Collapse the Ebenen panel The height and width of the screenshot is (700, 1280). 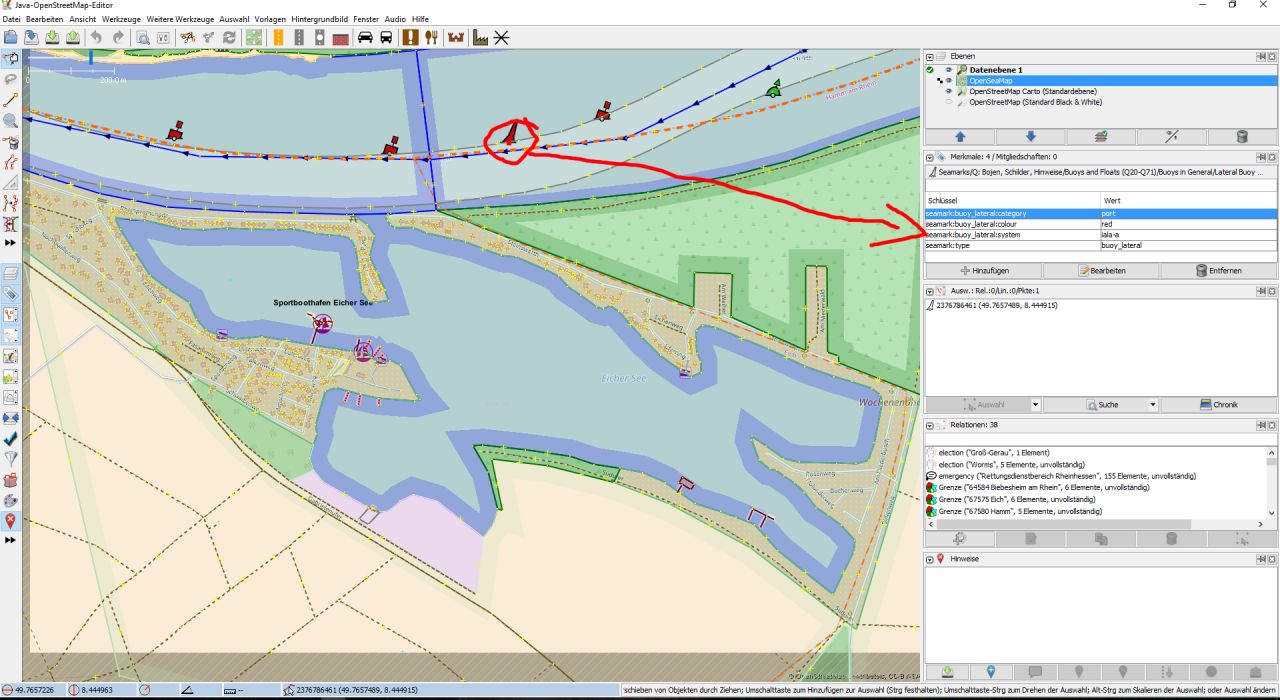click(x=930, y=56)
